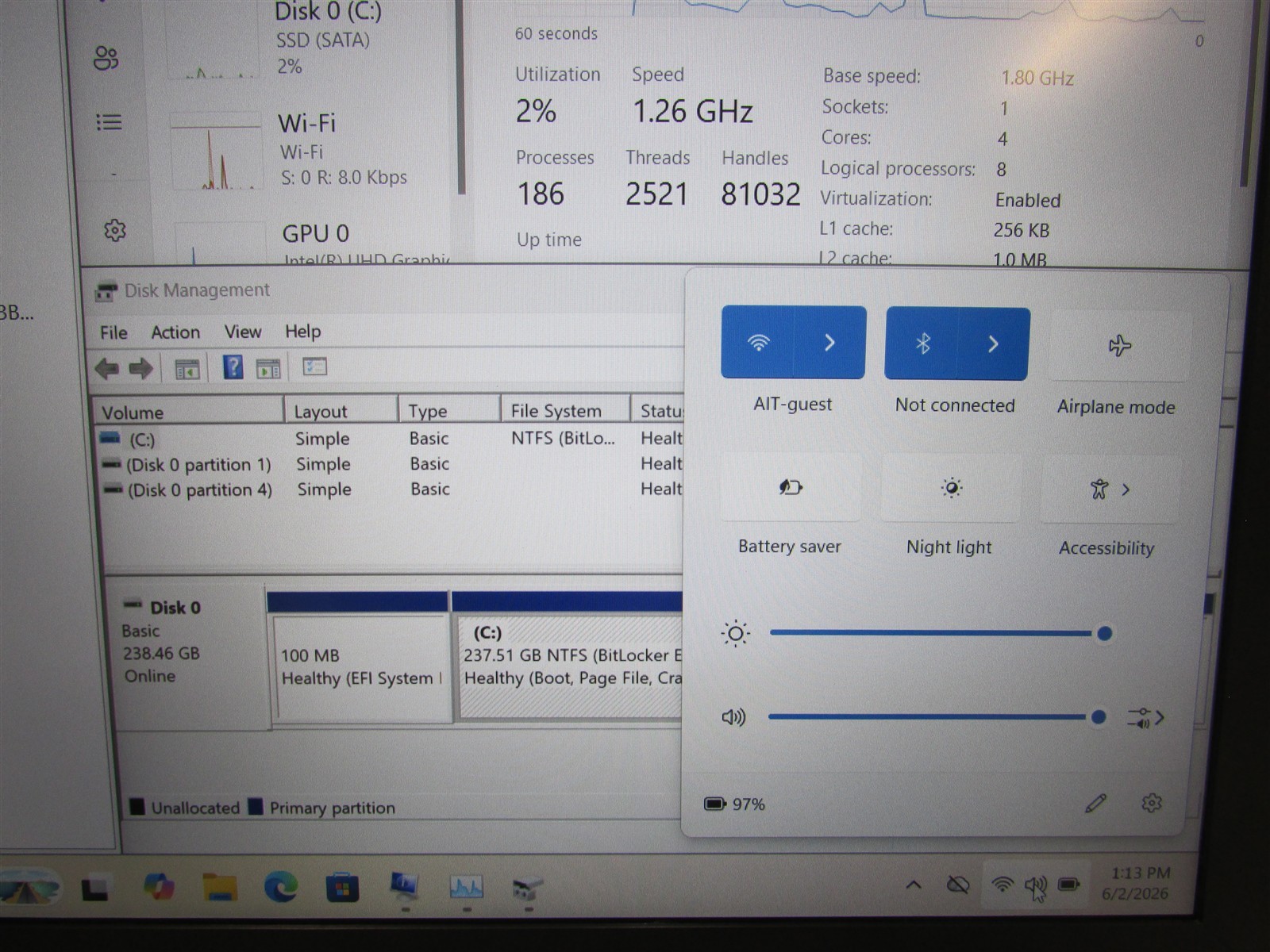Open the File menu in Disk Management

click(x=114, y=332)
